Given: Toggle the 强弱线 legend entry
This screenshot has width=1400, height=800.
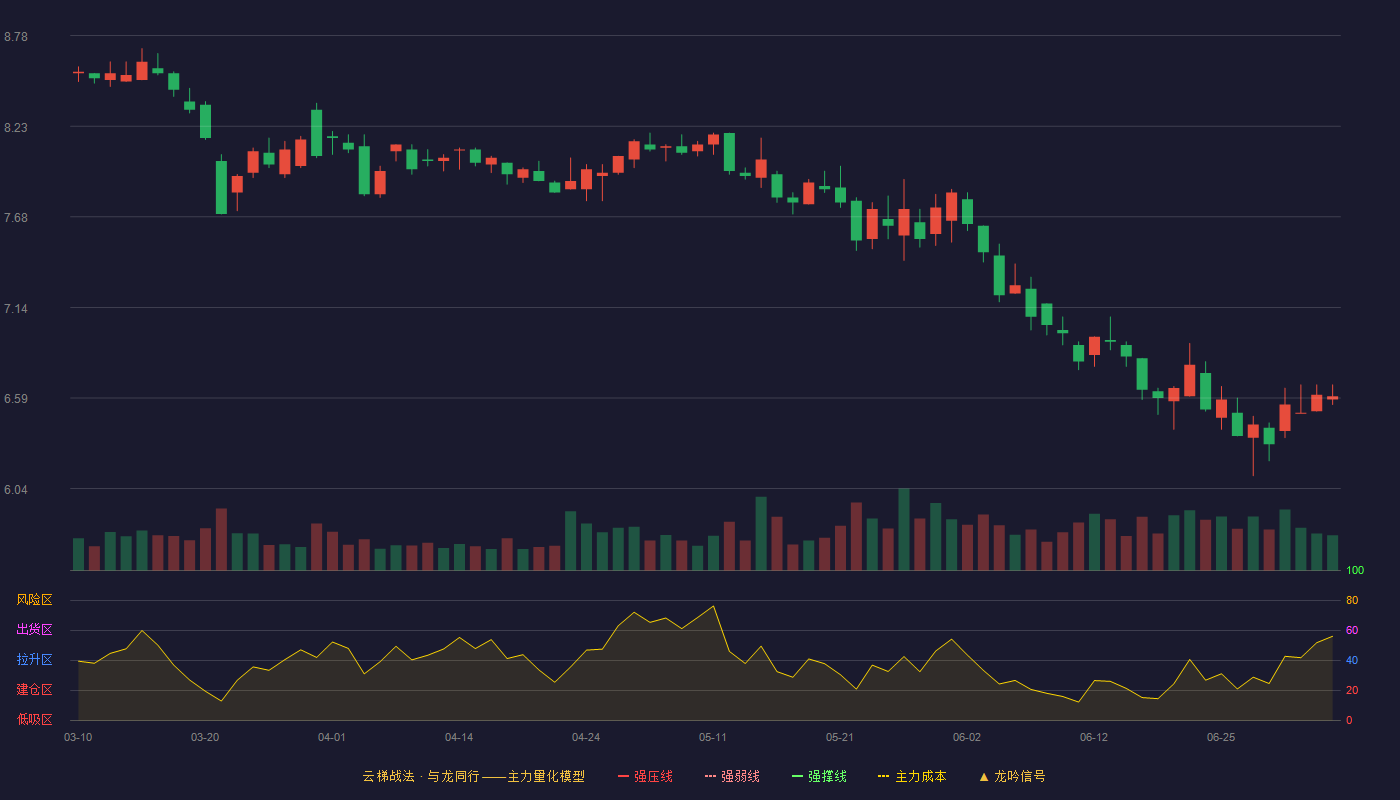Looking at the screenshot, I should (732, 776).
